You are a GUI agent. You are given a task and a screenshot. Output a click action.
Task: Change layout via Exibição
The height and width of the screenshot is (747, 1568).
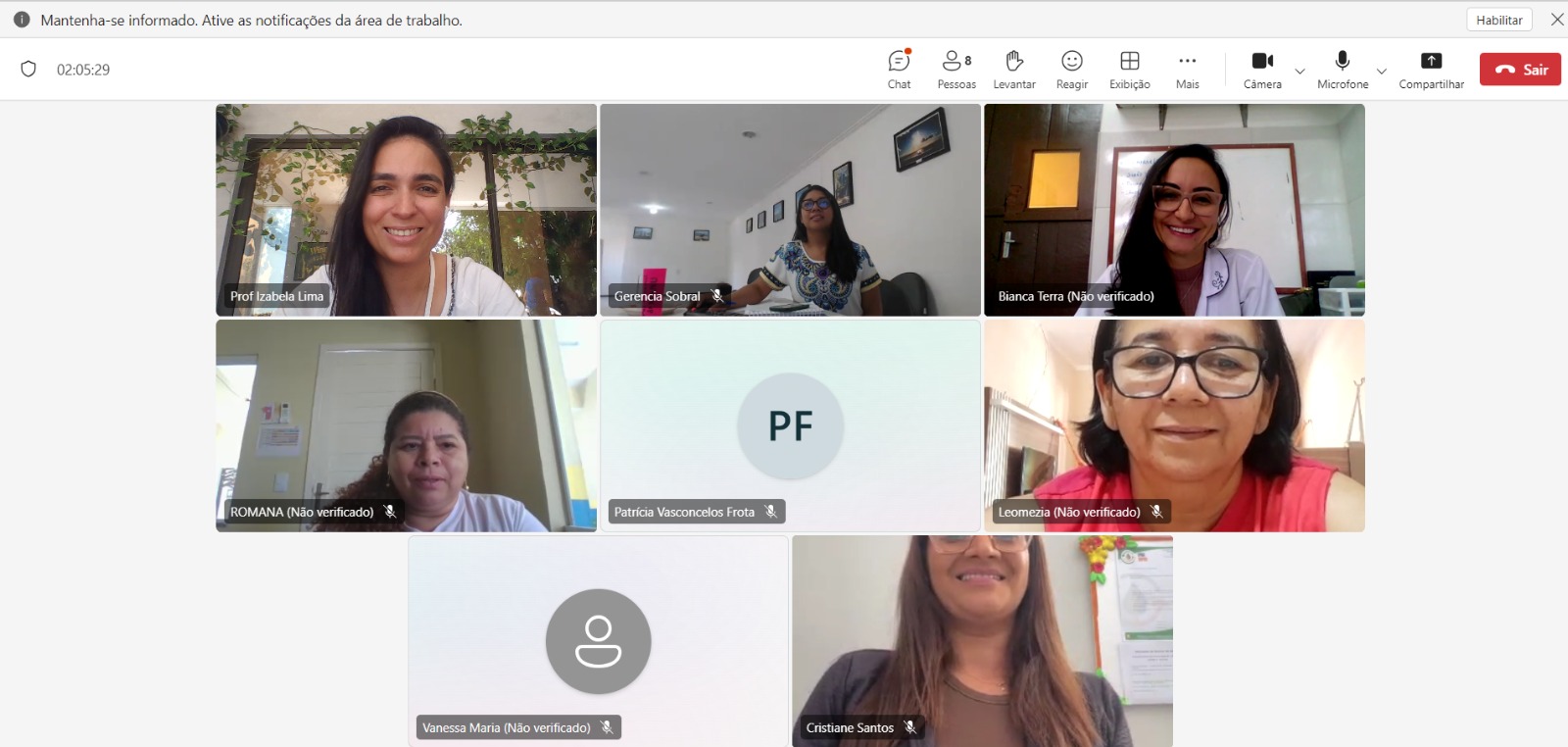1130,70
